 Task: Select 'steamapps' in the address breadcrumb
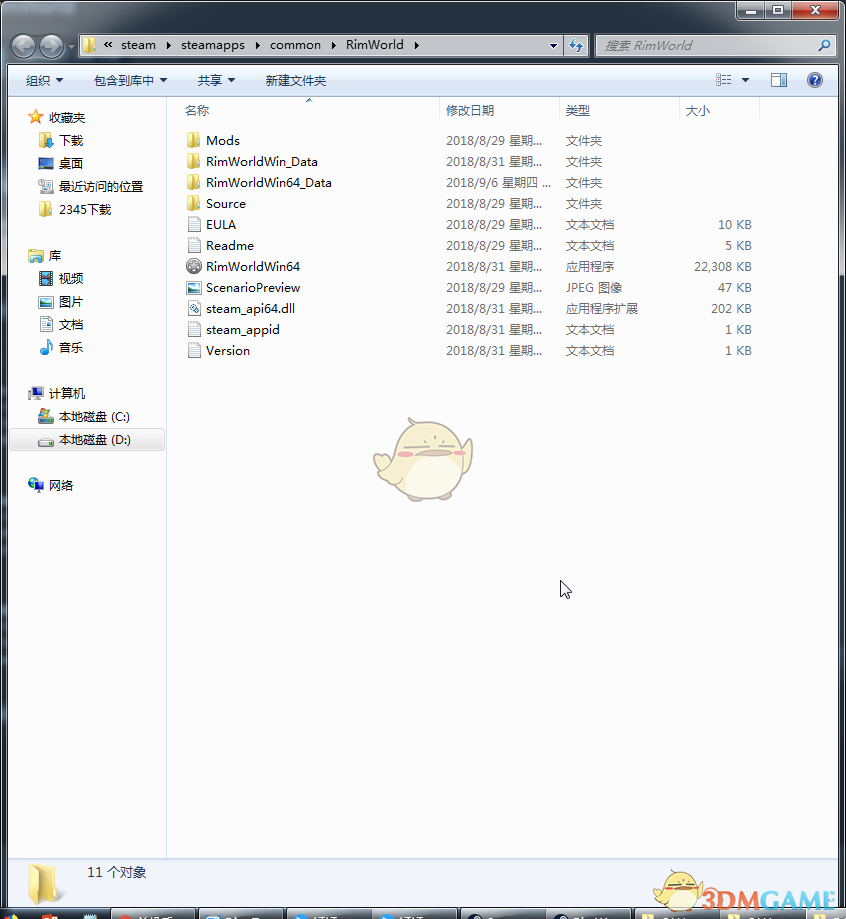point(213,45)
